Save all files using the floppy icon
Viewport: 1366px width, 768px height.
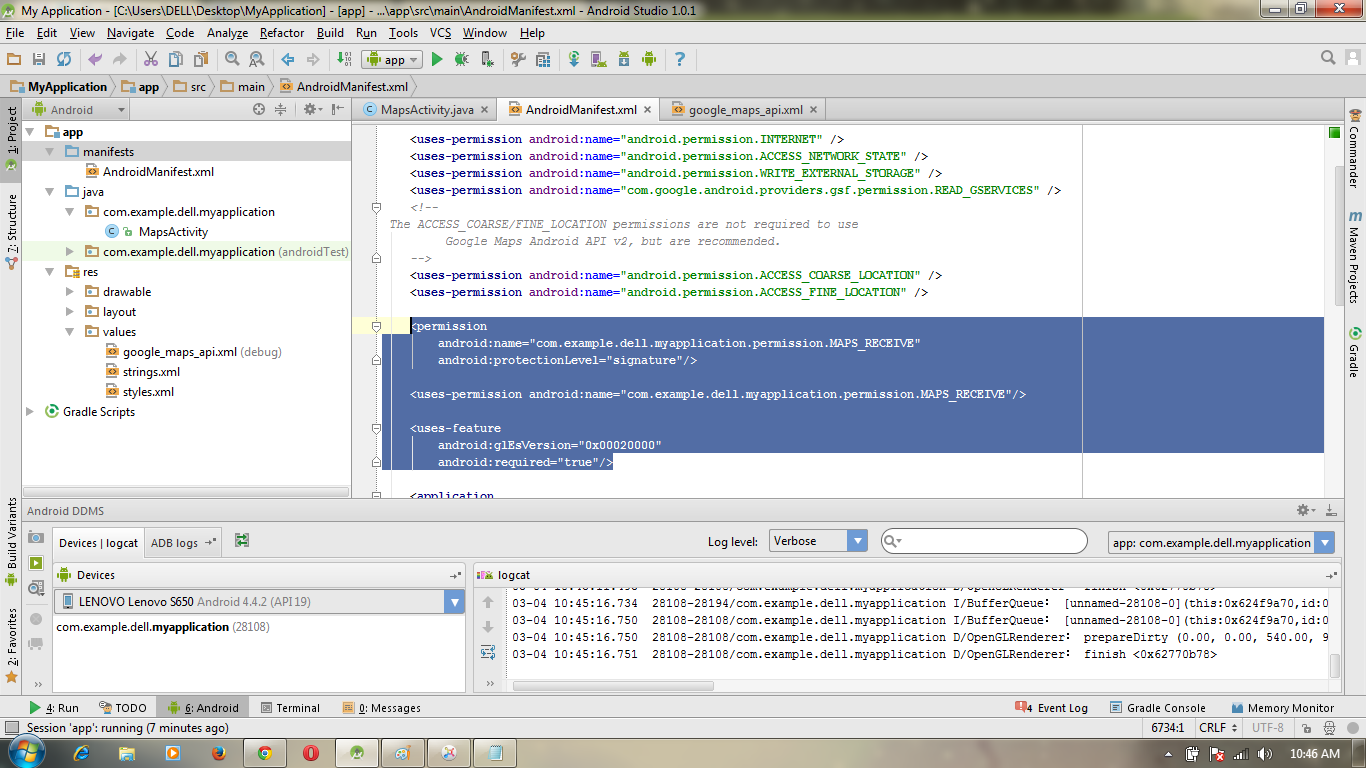click(x=39, y=60)
